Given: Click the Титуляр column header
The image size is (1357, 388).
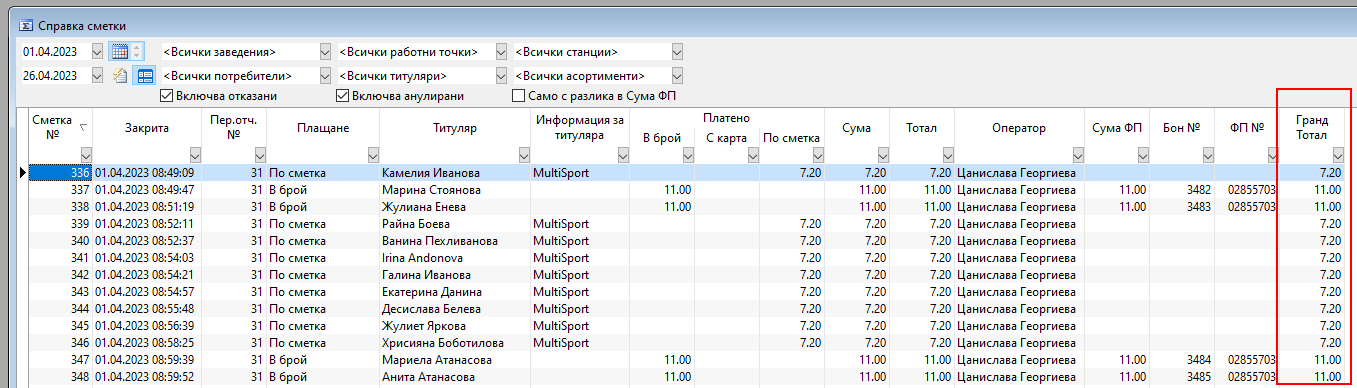Looking at the screenshot, I should pyautogui.click(x=454, y=128).
